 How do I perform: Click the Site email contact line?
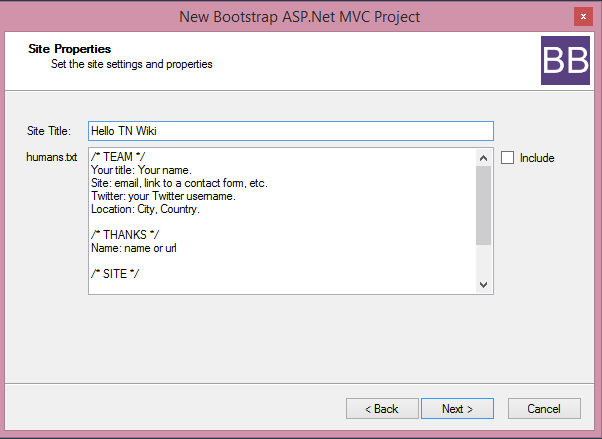click(x=179, y=183)
